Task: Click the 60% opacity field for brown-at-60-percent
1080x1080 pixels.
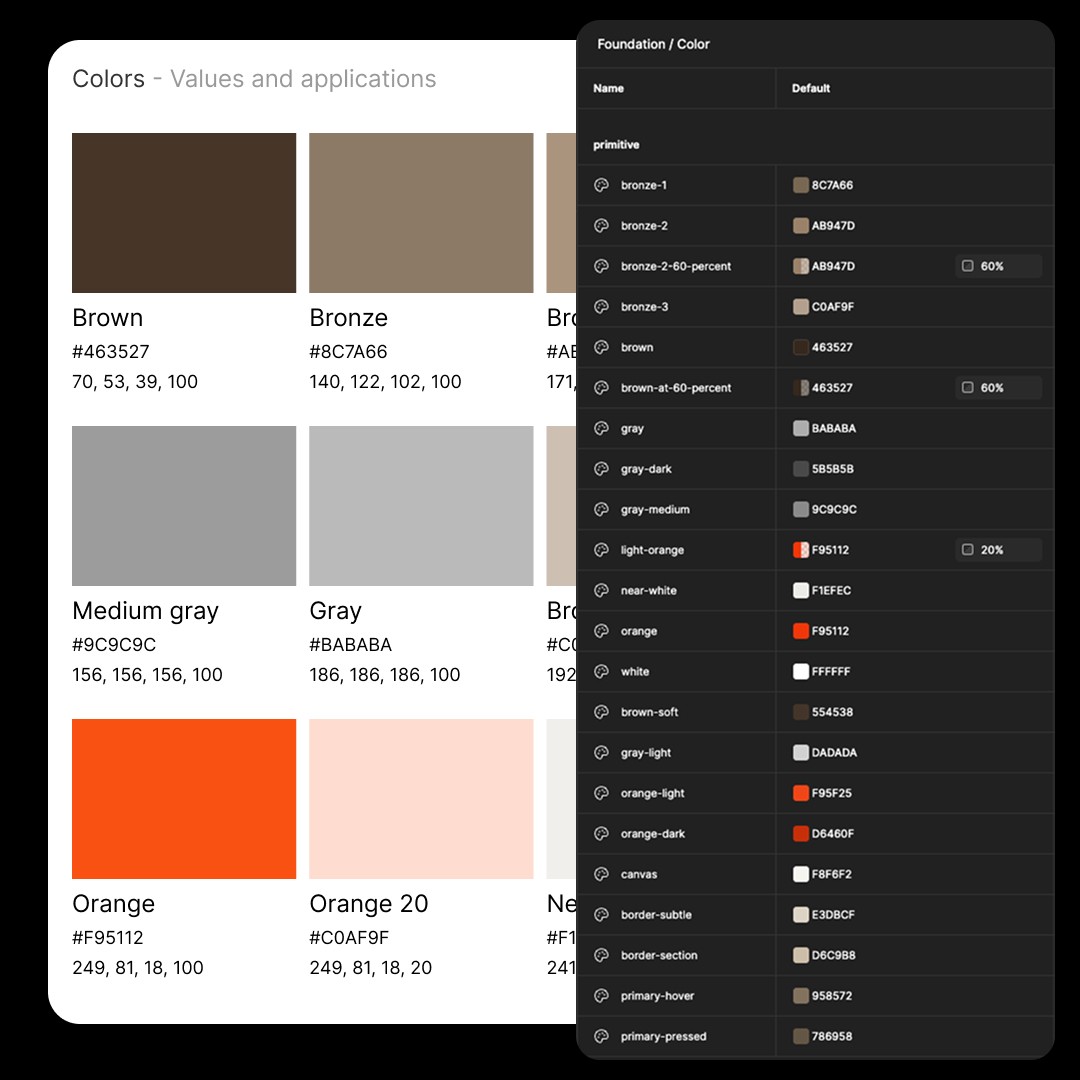Action: pos(998,388)
